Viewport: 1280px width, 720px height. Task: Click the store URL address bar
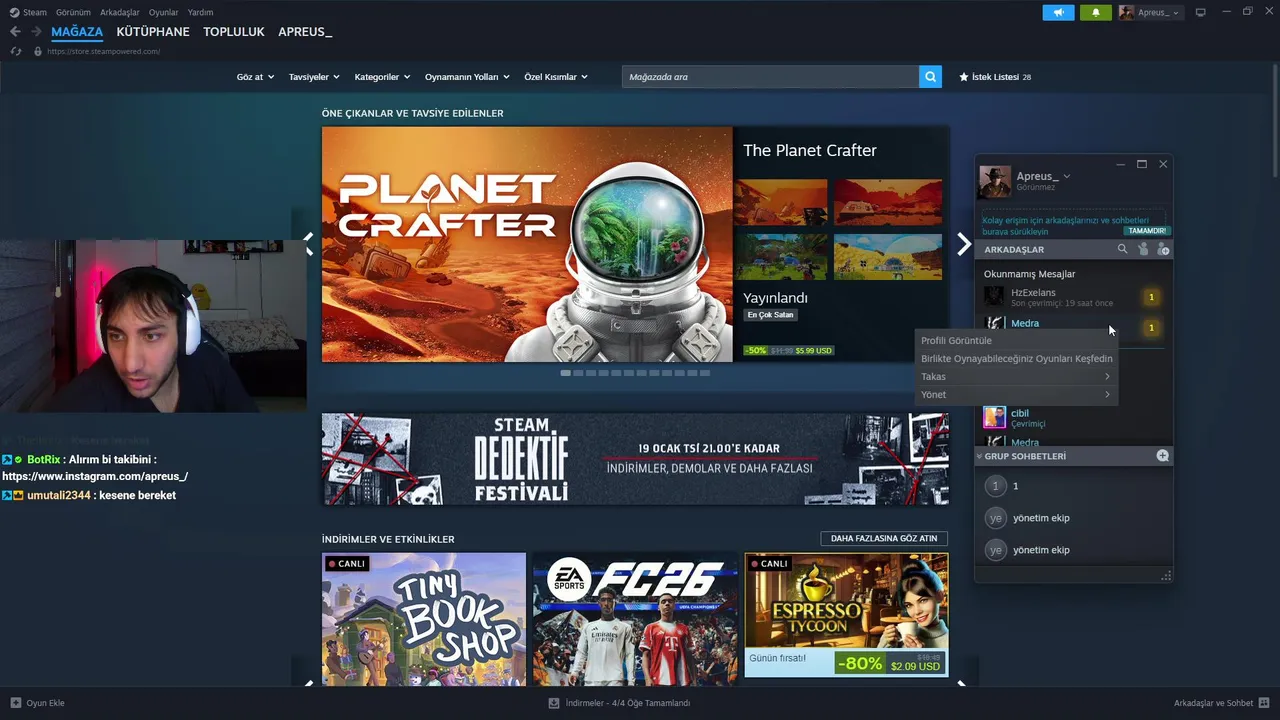point(103,51)
